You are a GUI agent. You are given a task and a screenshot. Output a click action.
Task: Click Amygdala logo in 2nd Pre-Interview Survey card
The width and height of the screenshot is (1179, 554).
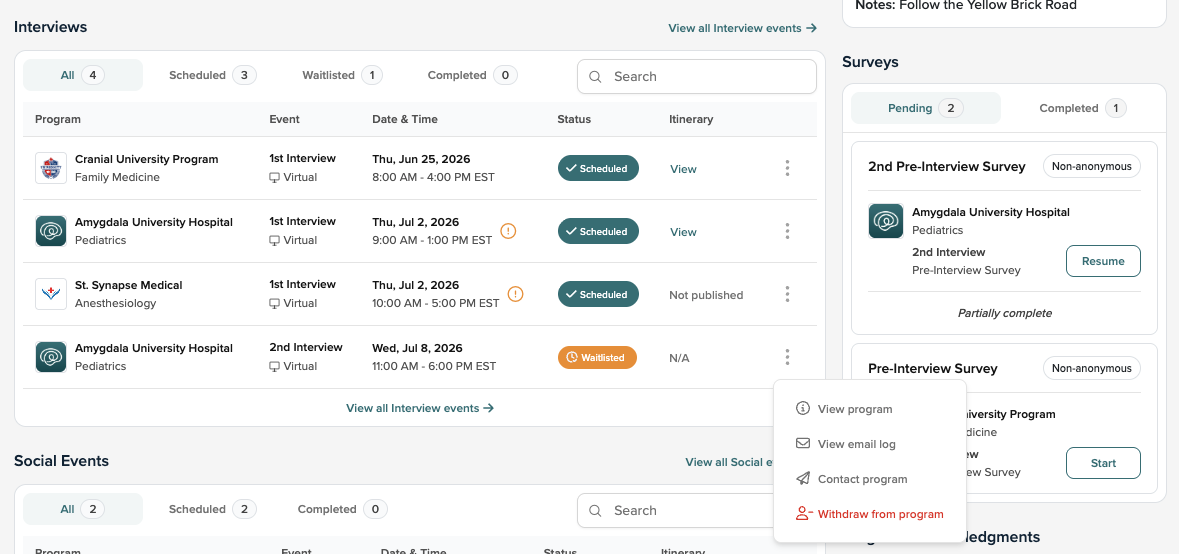[x=886, y=221]
